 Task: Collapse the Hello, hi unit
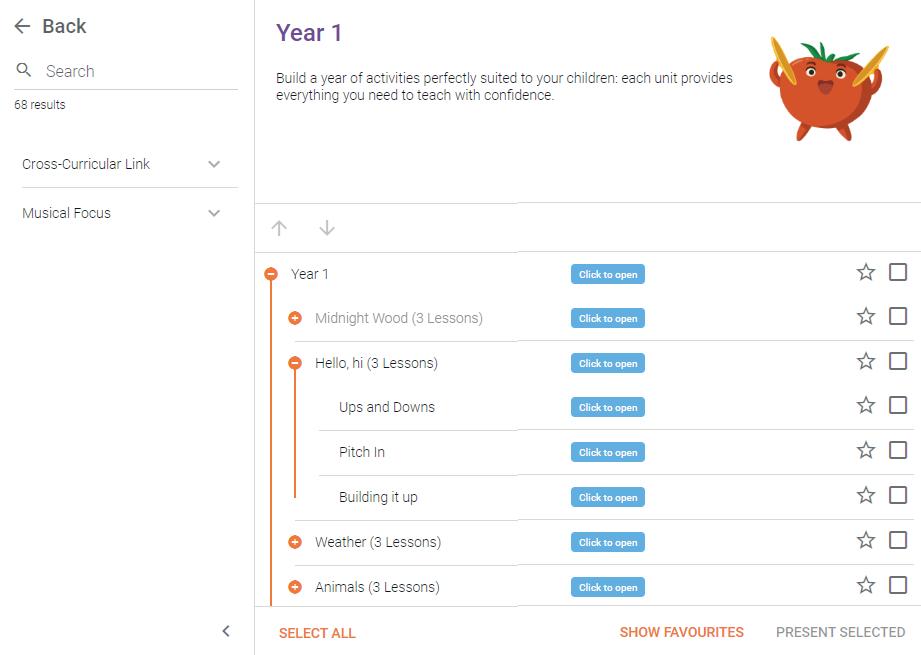tap(295, 363)
